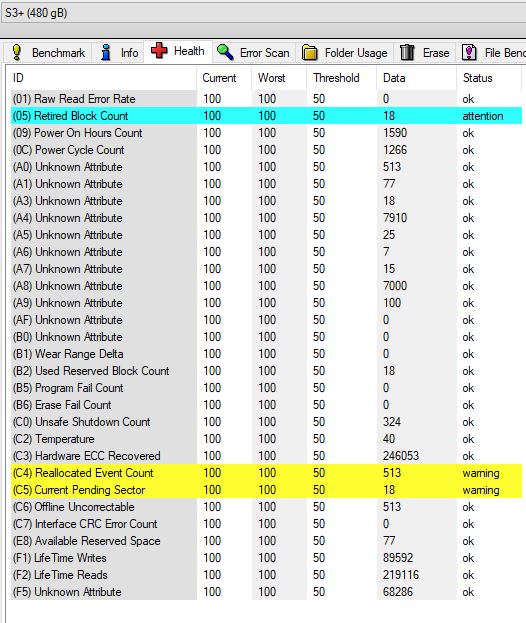Image resolution: width=526 pixels, height=623 pixels.
Task: Click data value 324
Action: [392, 422]
